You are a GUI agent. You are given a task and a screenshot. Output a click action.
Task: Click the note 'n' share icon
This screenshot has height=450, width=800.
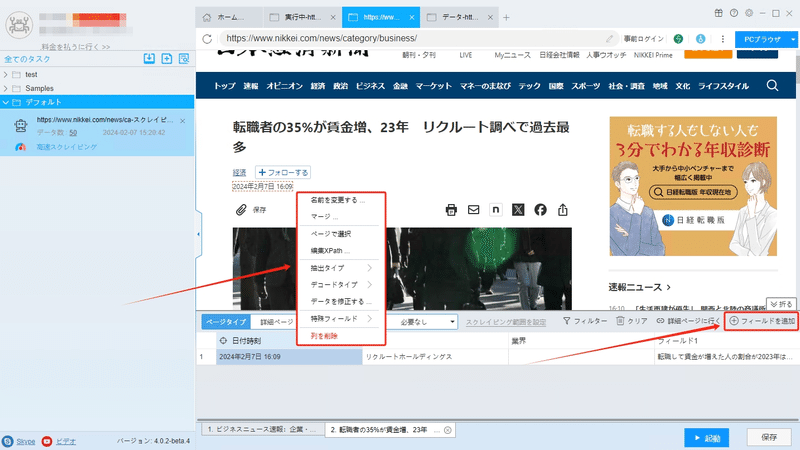pyautogui.click(x=495, y=210)
